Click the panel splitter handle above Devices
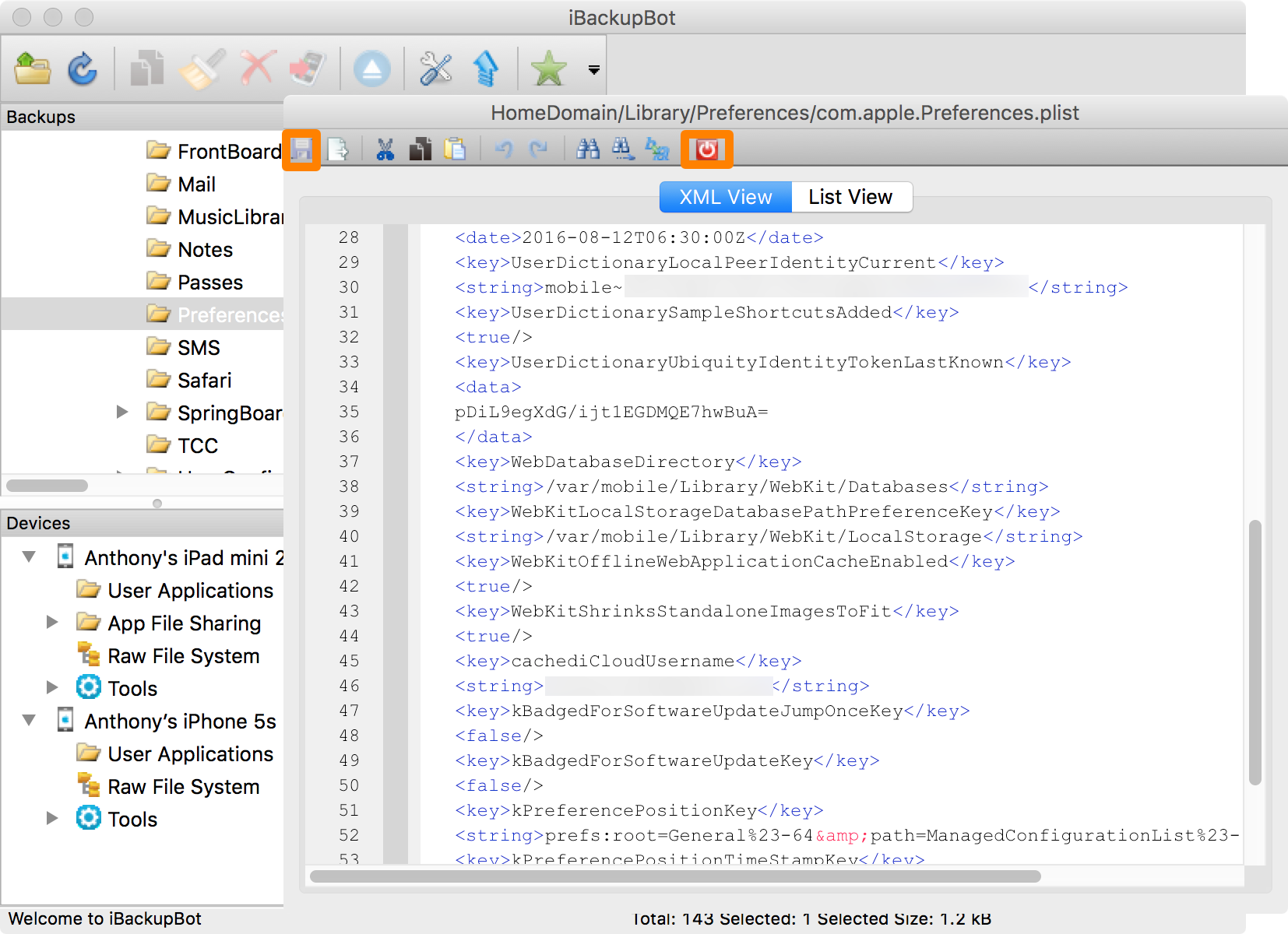This screenshot has width=1288, height=934. 157,503
